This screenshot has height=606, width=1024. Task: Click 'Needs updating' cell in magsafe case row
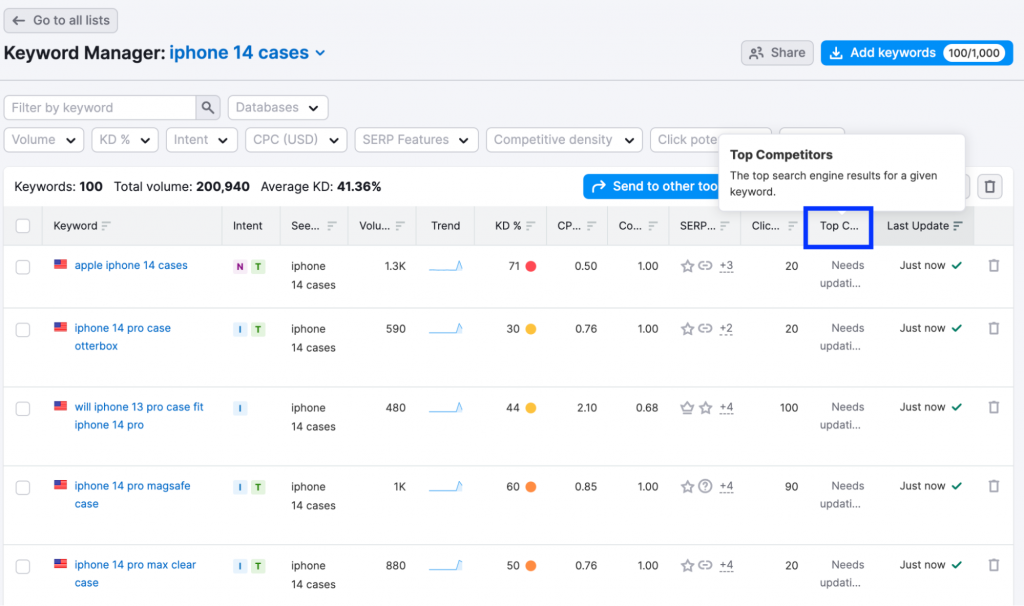[840, 495]
